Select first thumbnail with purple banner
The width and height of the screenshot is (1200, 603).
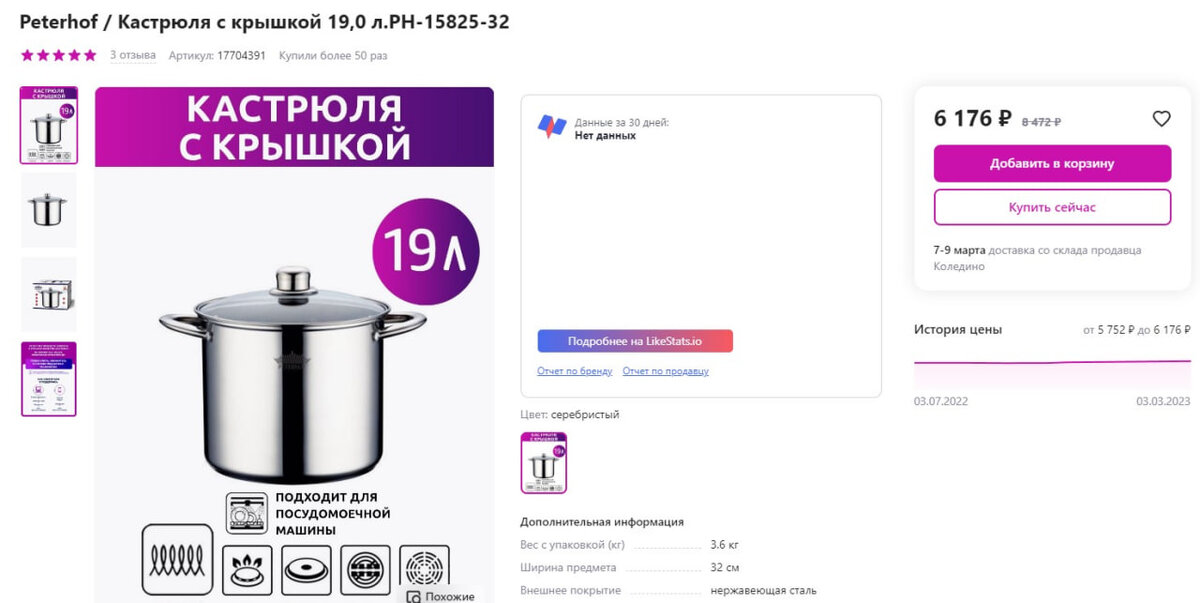tap(49, 125)
